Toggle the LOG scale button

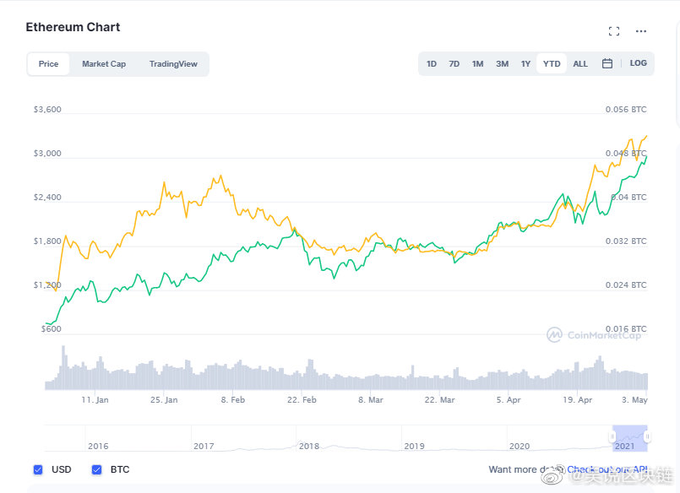tap(638, 63)
